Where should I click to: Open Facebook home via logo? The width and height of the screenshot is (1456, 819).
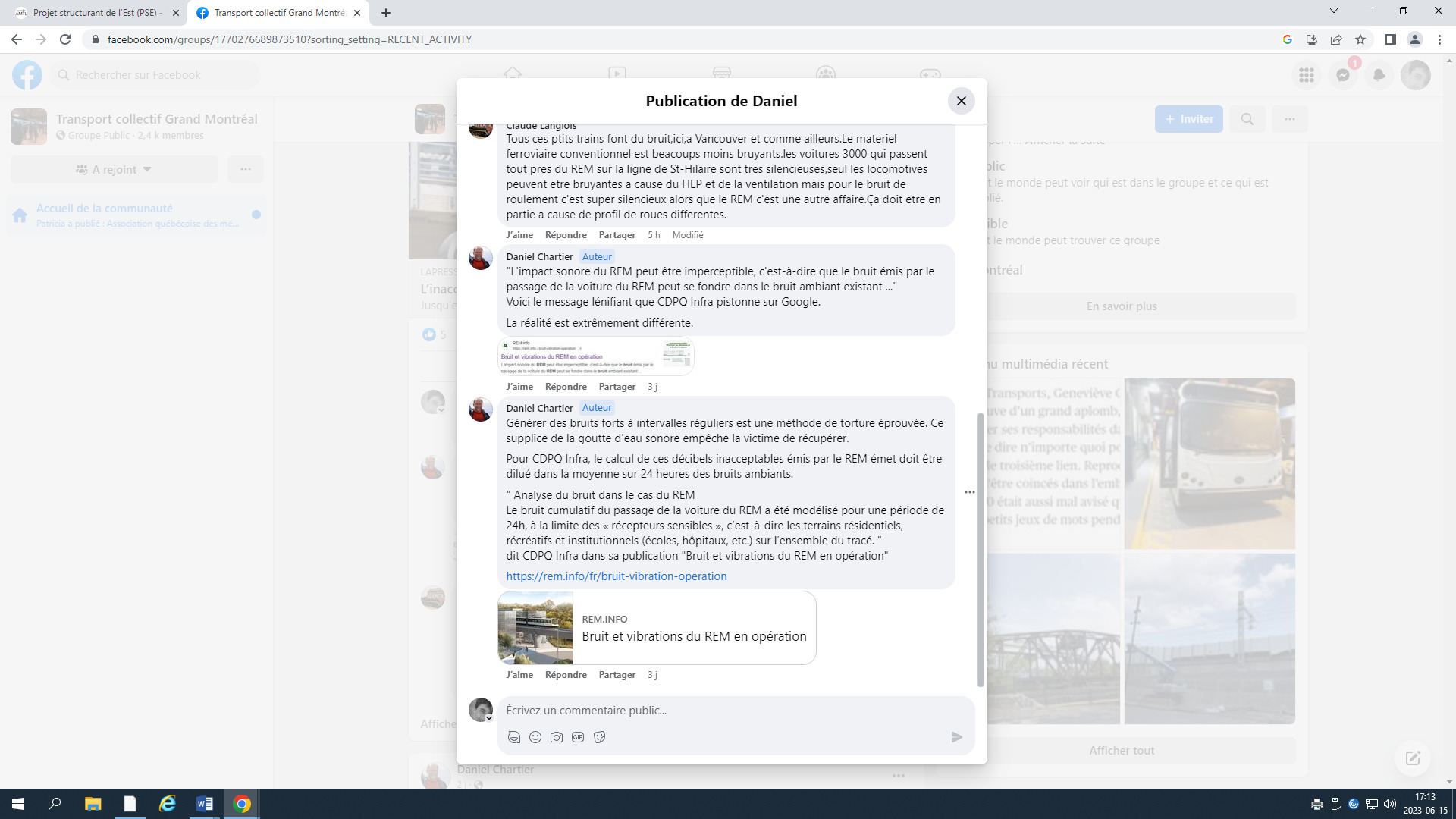click(x=27, y=75)
